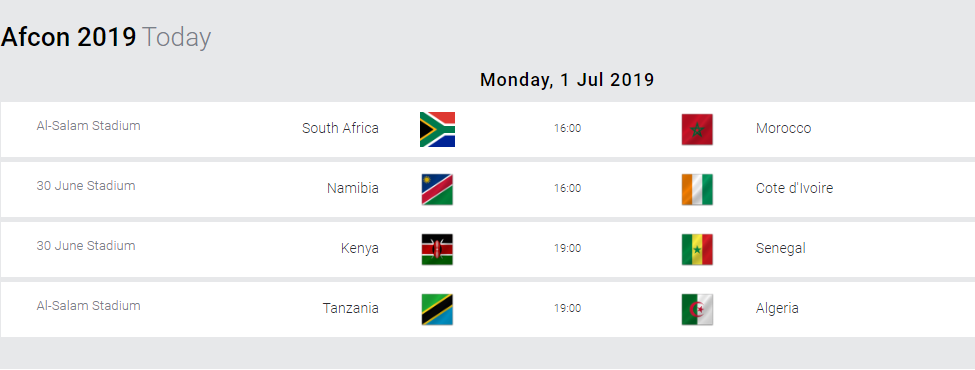Click the South Africa flag icon

click(437, 129)
